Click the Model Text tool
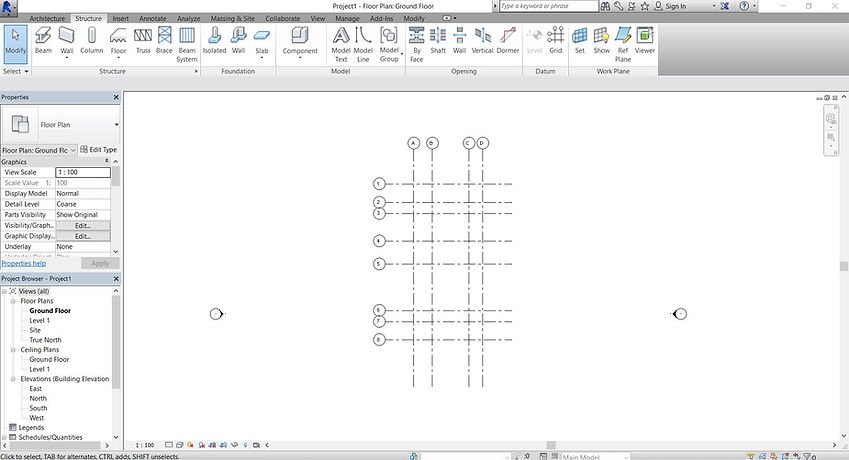 click(341, 44)
